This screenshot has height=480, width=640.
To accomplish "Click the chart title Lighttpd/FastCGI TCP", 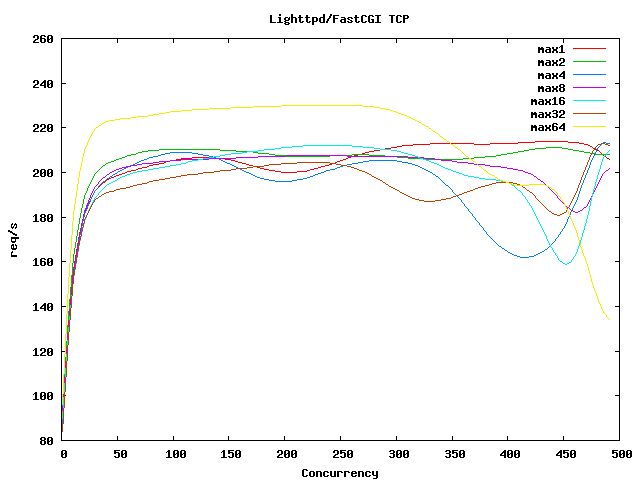I will tap(339, 19).
